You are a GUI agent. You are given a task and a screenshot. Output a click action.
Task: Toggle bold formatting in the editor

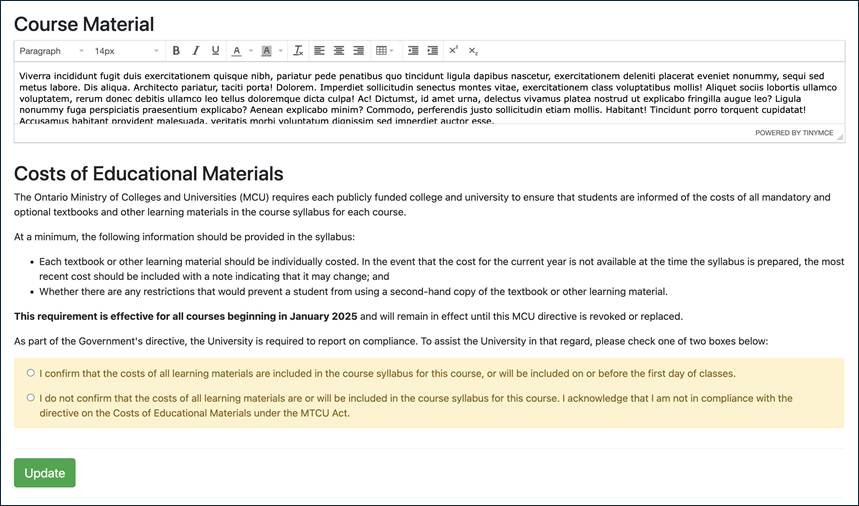[x=176, y=51]
